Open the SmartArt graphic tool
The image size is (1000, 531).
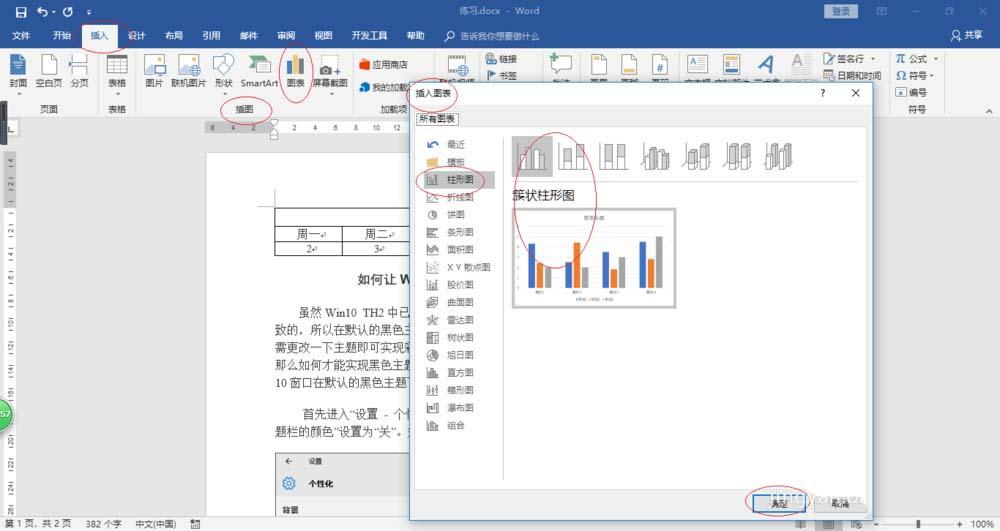(259, 71)
